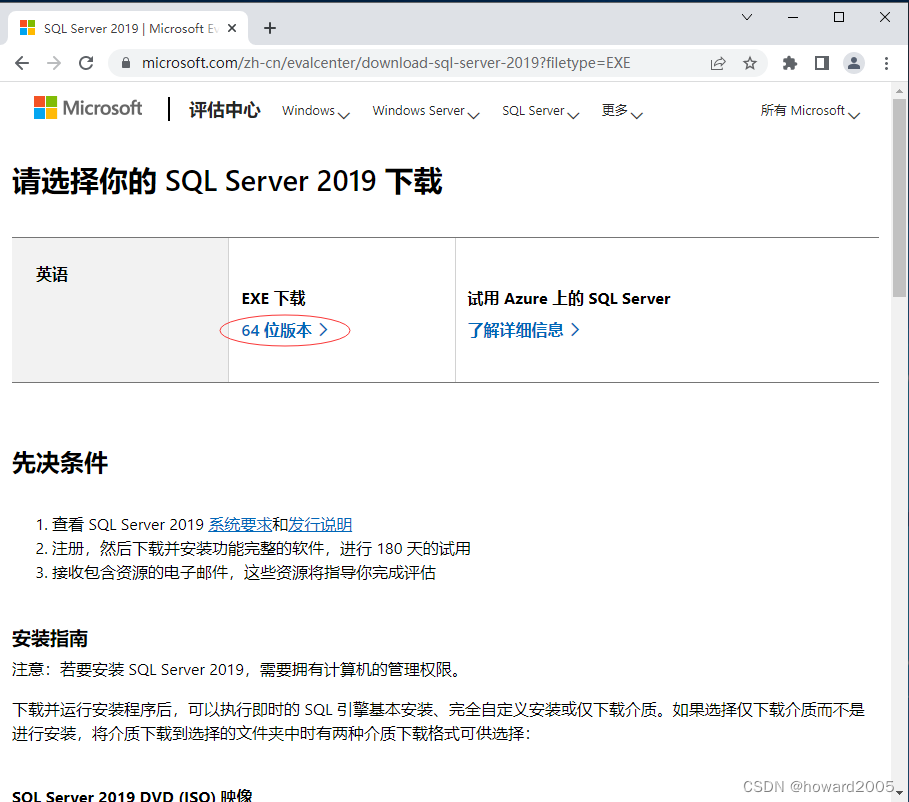909x802 pixels.
Task: Click the 英语 language cell
Action: click(120, 310)
